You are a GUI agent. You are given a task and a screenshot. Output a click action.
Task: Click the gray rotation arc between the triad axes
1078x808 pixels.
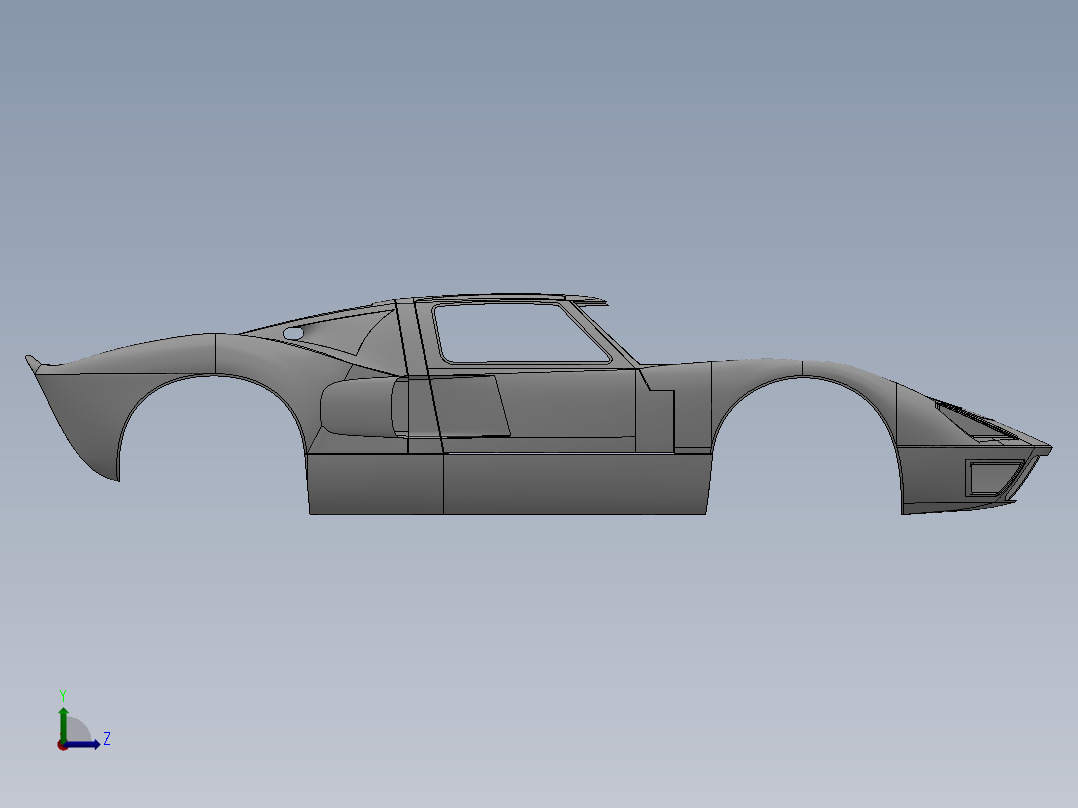coord(79,728)
